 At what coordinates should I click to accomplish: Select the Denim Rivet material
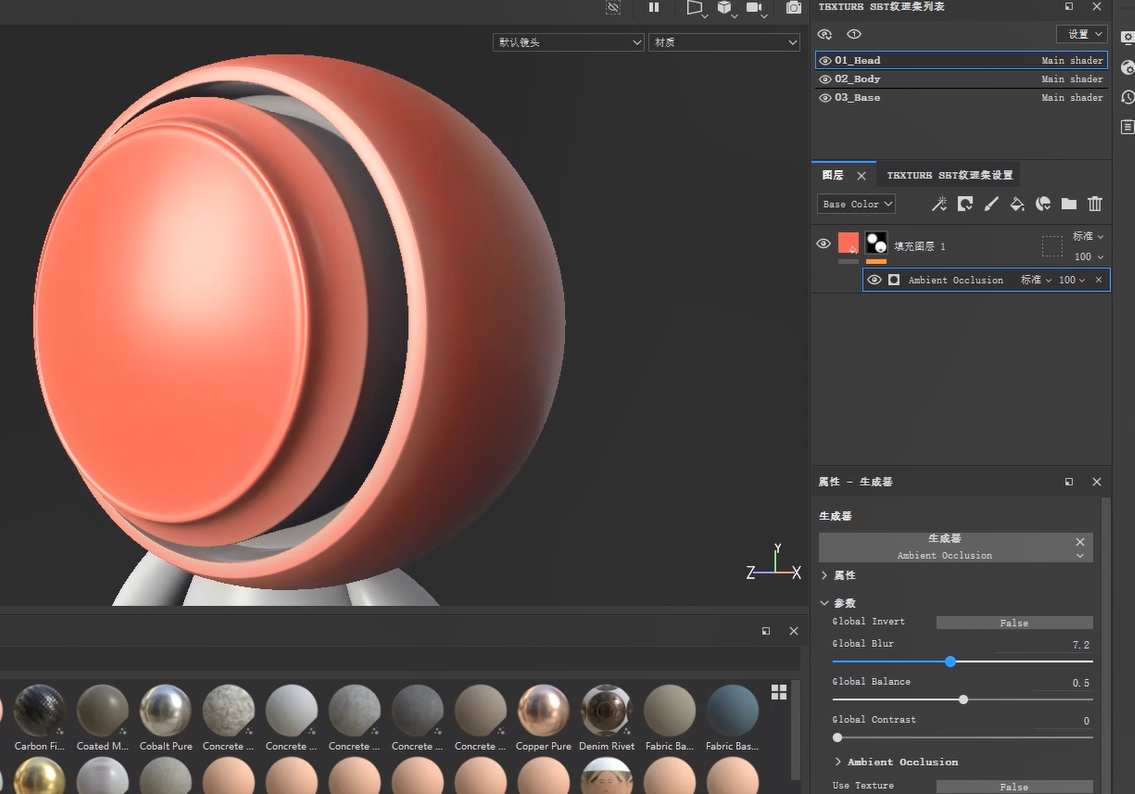(607, 717)
